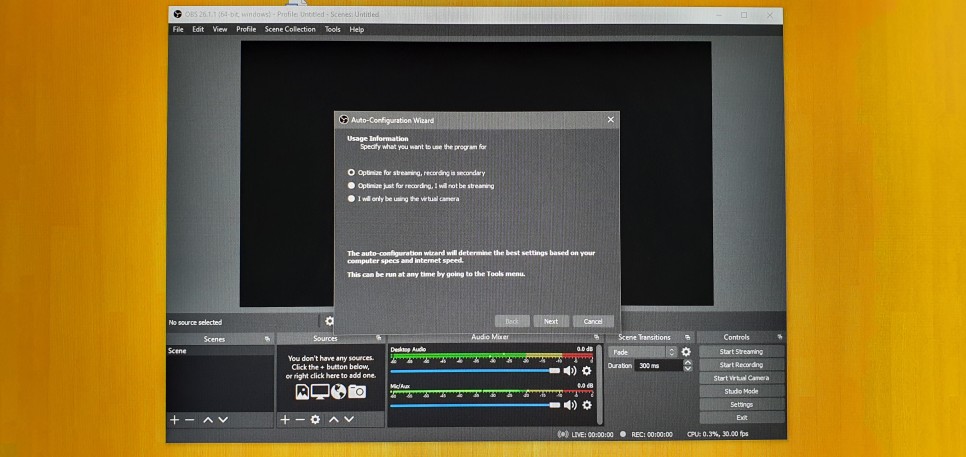
Task: Mute the Desktop Audio speaker icon
Action: [570, 370]
